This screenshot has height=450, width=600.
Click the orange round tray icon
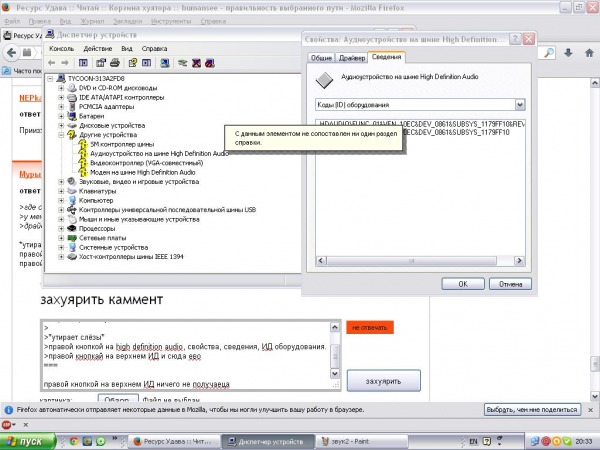click(556, 442)
